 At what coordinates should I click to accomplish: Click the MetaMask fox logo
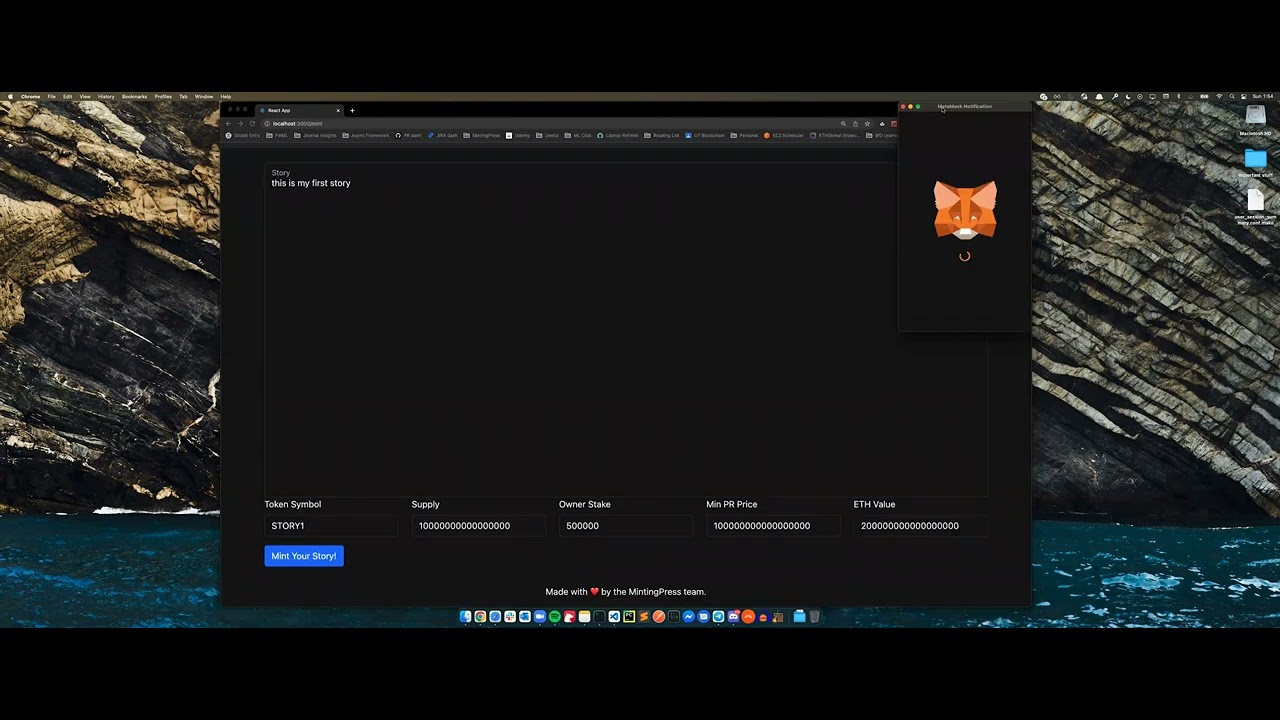pyautogui.click(x=965, y=209)
